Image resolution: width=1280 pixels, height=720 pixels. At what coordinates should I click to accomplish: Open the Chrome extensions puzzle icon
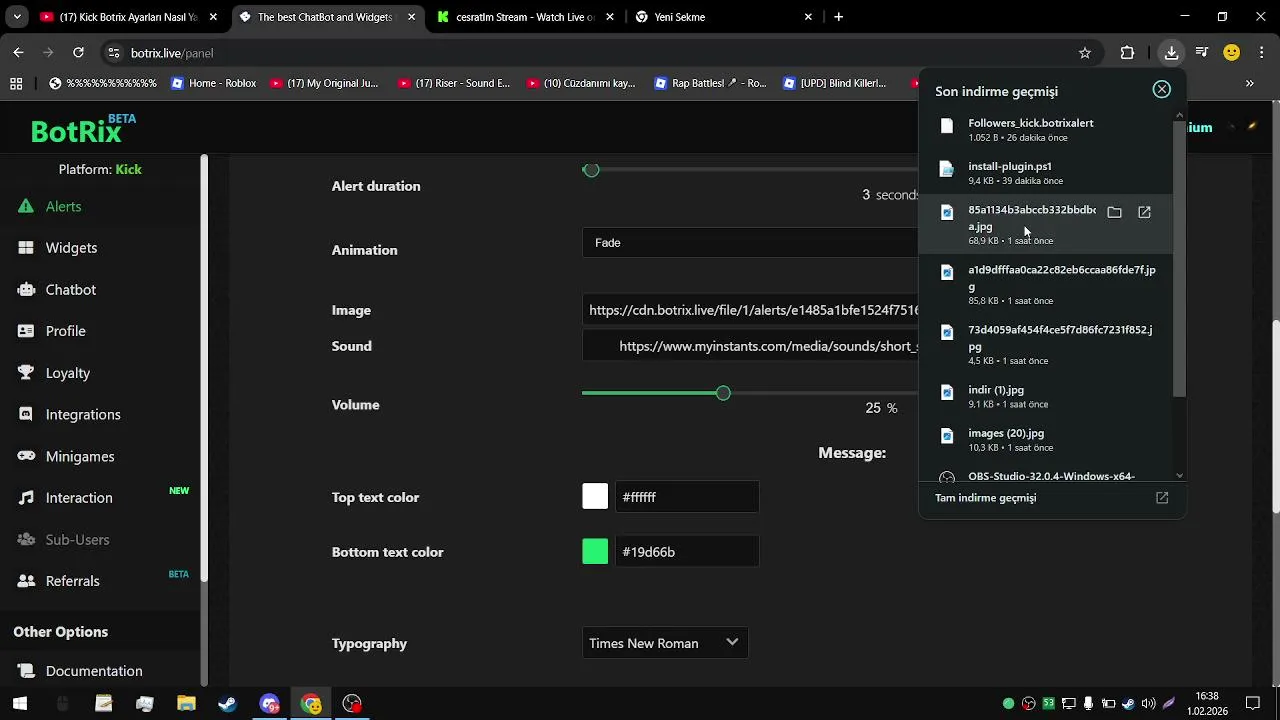tap(1127, 53)
